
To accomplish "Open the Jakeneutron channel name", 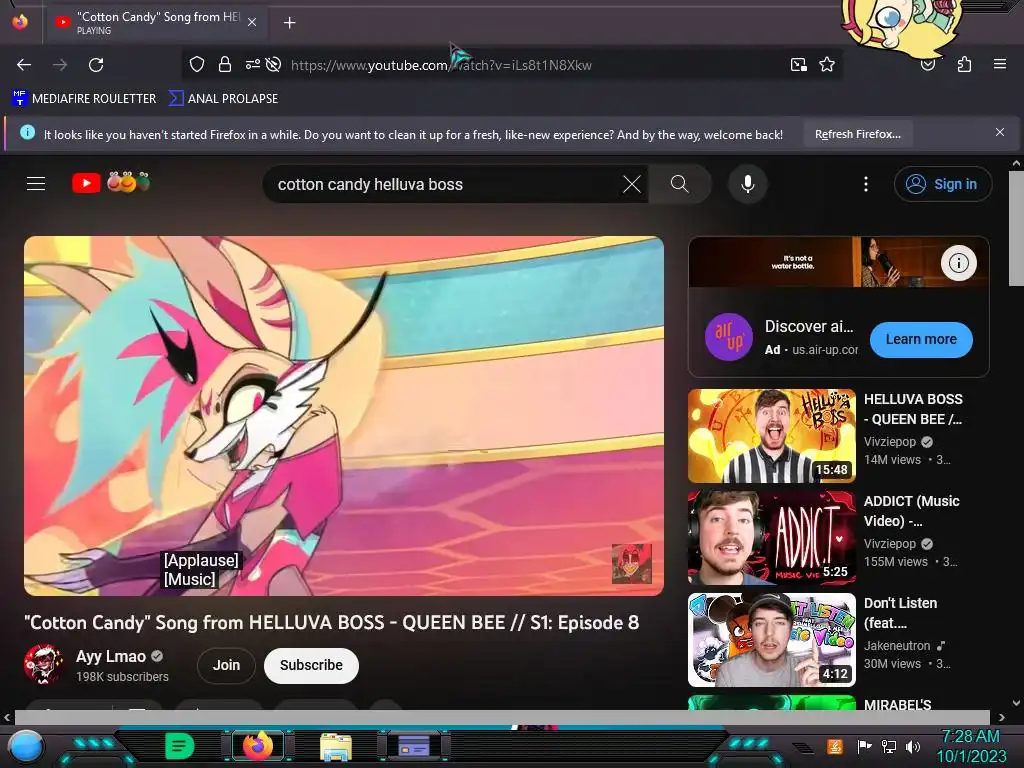I will (x=897, y=645).
